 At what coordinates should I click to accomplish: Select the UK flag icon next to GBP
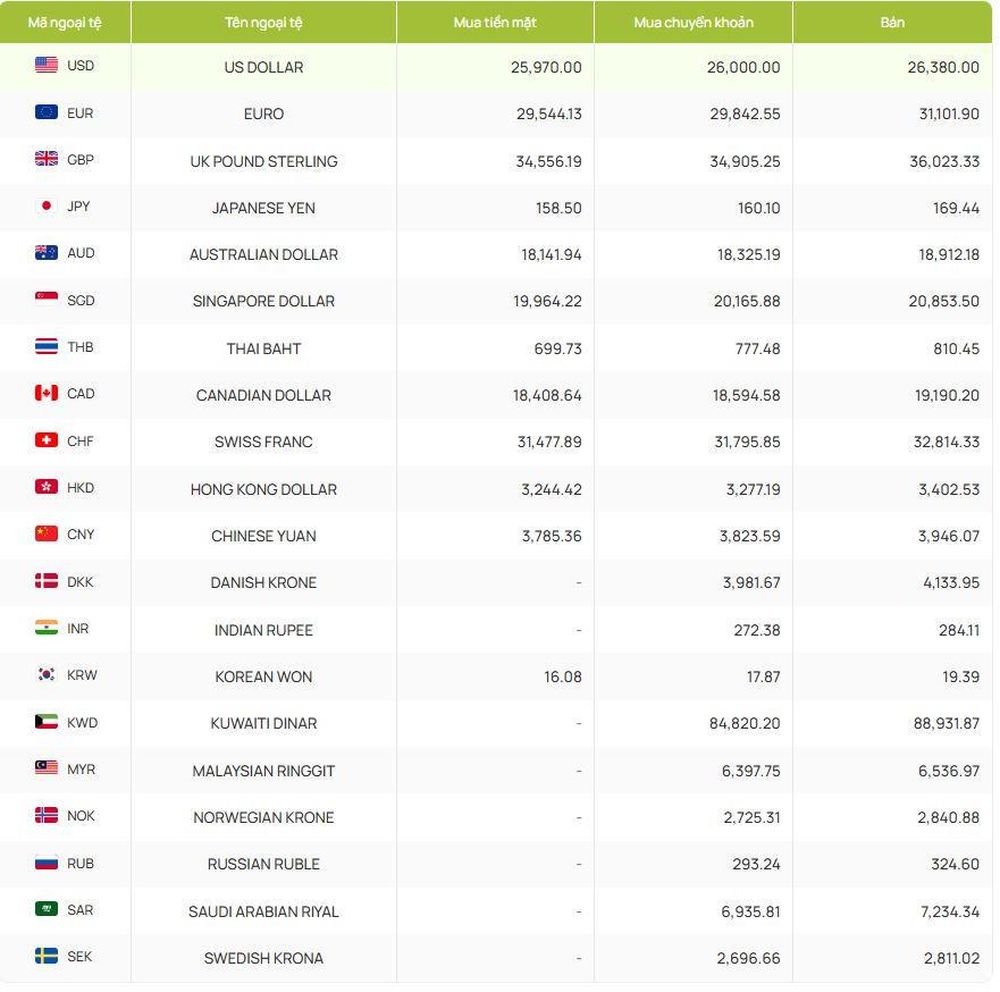(46, 159)
